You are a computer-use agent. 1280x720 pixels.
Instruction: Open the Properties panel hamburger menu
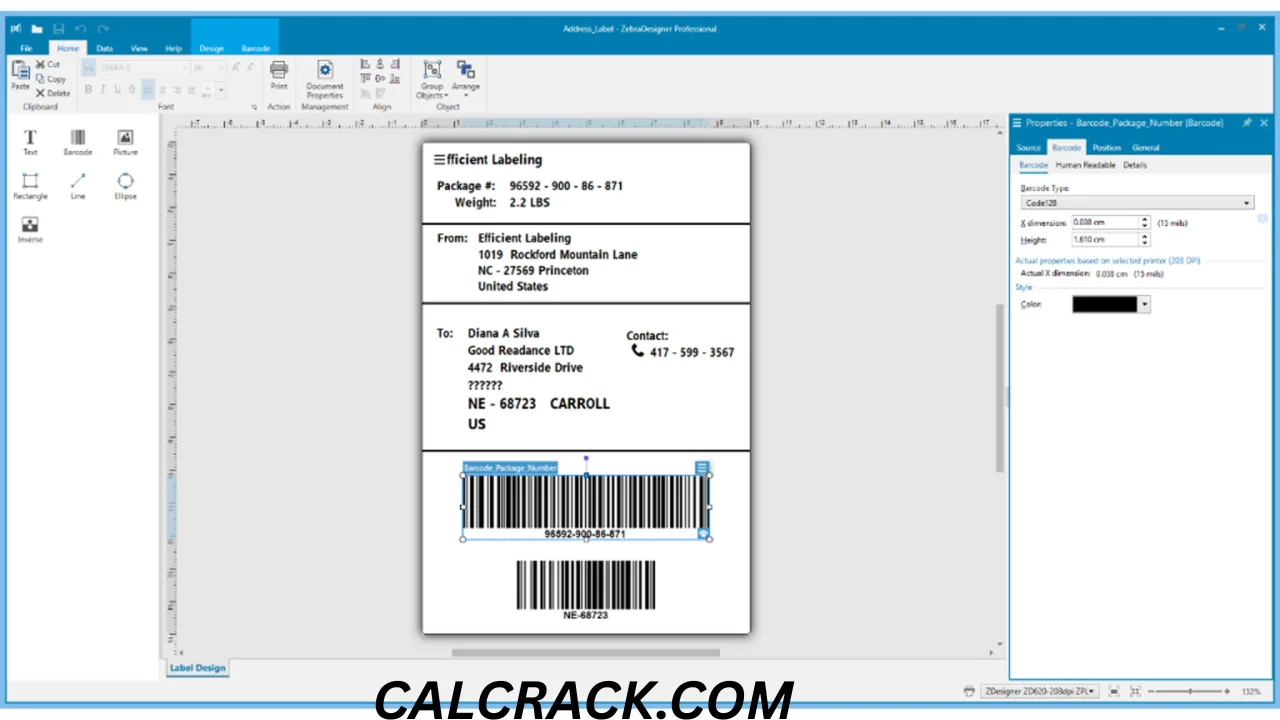[1017, 123]
